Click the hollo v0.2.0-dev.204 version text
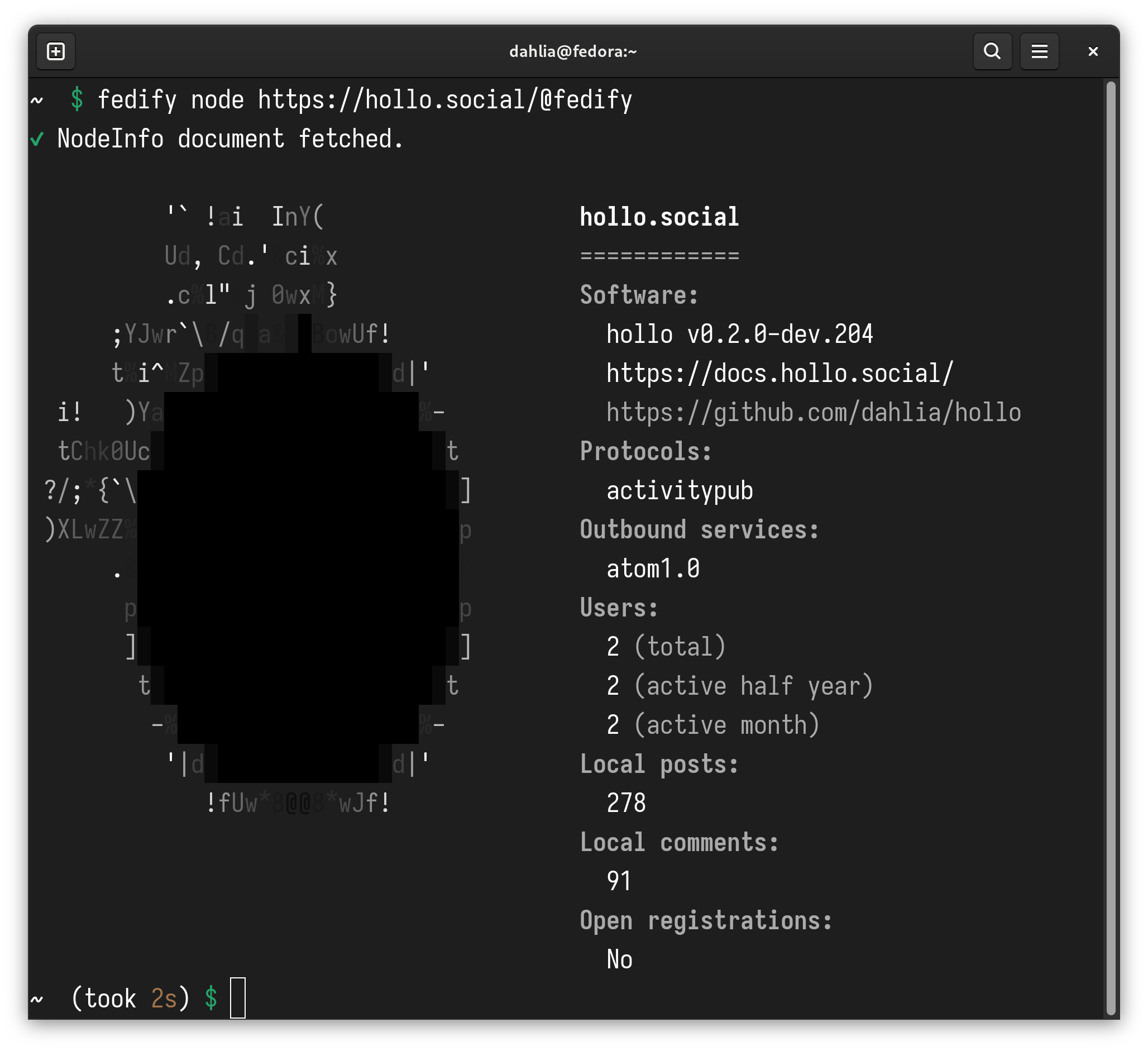Screen dimensions: 1148x1051 (739, 335)
